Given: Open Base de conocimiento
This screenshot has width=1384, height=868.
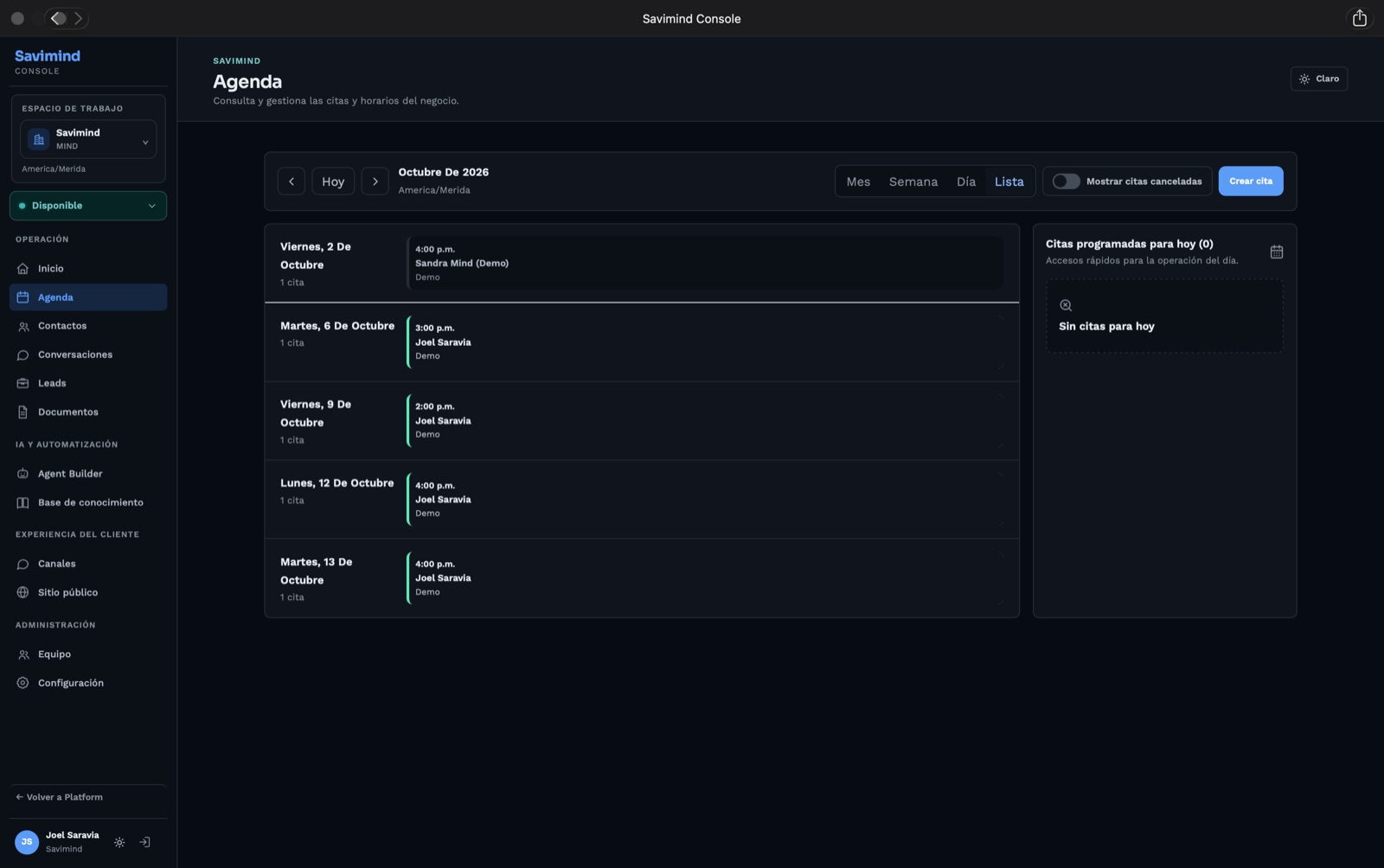Looking at the screenshot, I should pos(88,502).
